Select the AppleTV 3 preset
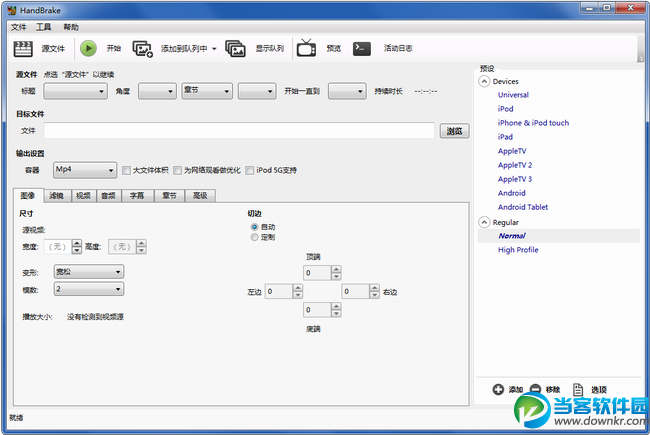The image size is (650, 435). tap(515, 179)
